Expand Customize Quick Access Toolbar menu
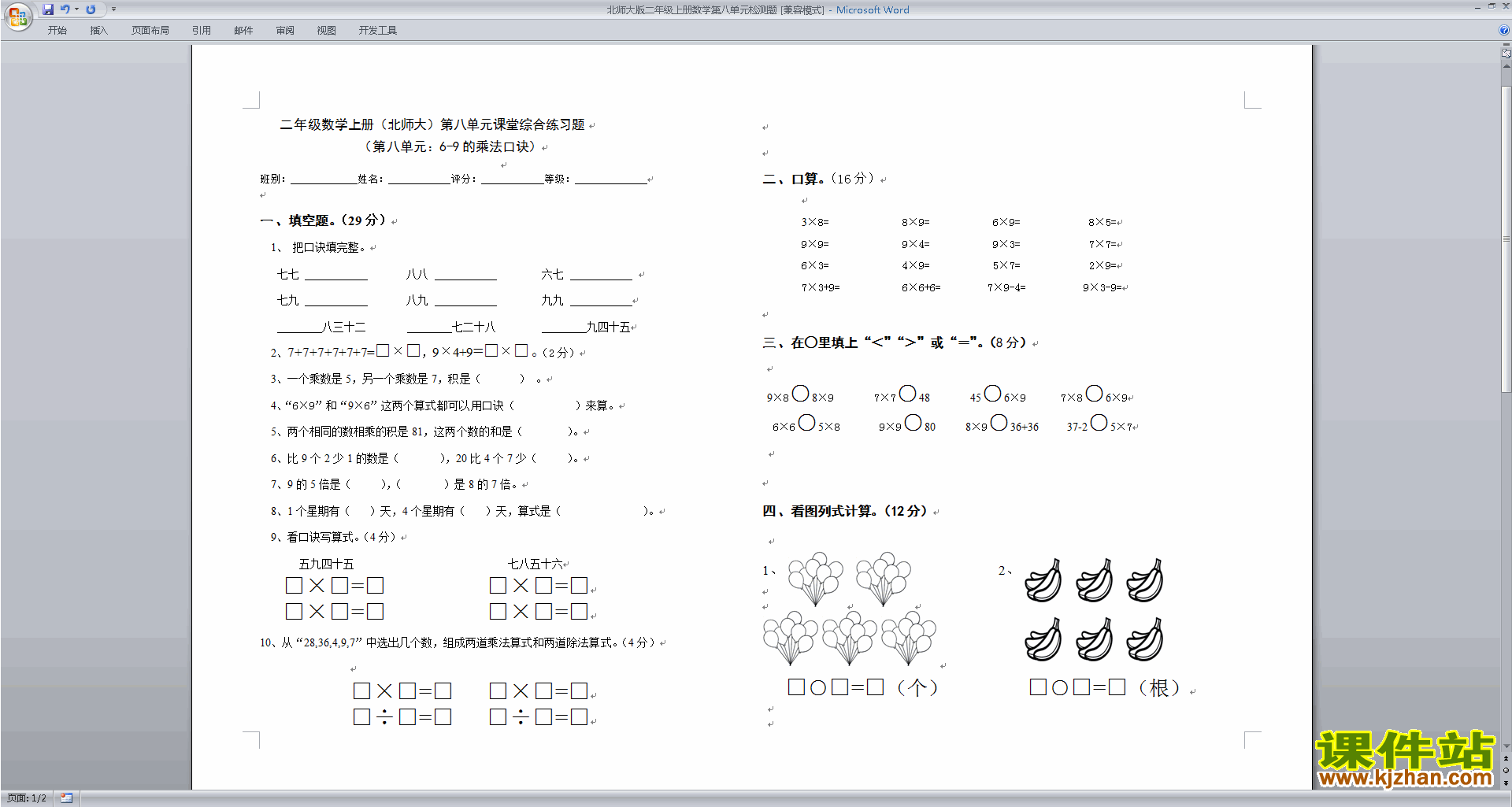Screen dimensions: 1512x807 tap(113, 9)
